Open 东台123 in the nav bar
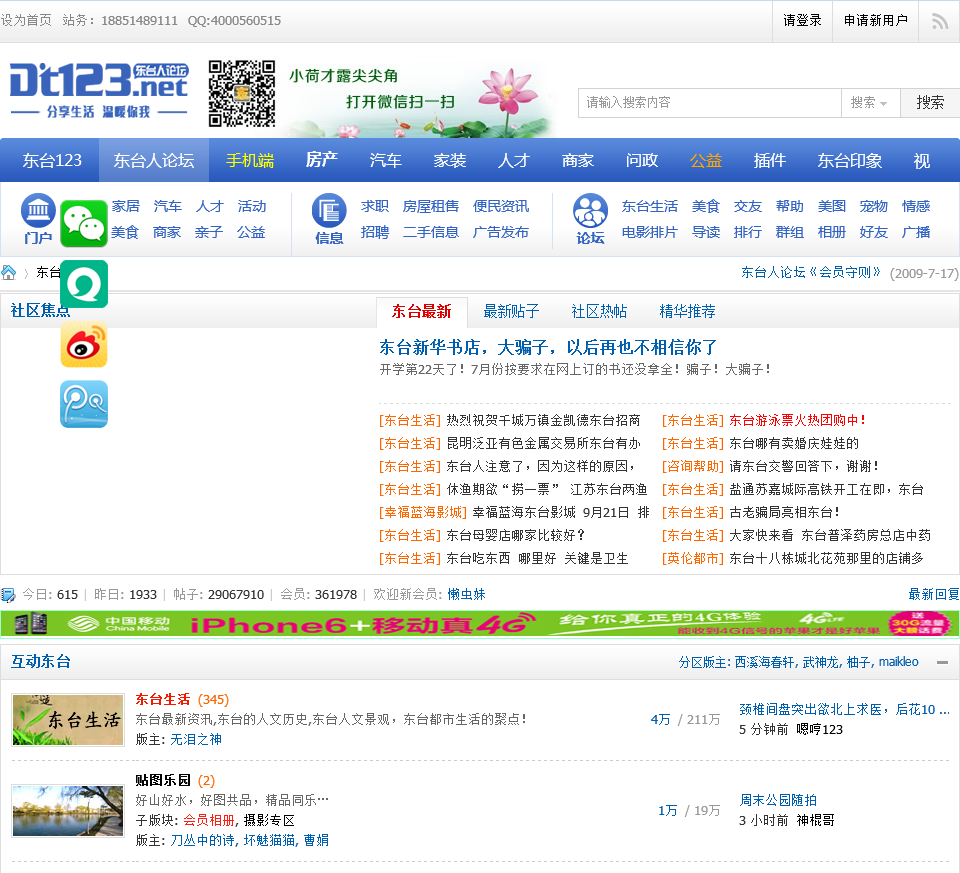The width and height of the screenshot is (960, 873). [52, 160]
